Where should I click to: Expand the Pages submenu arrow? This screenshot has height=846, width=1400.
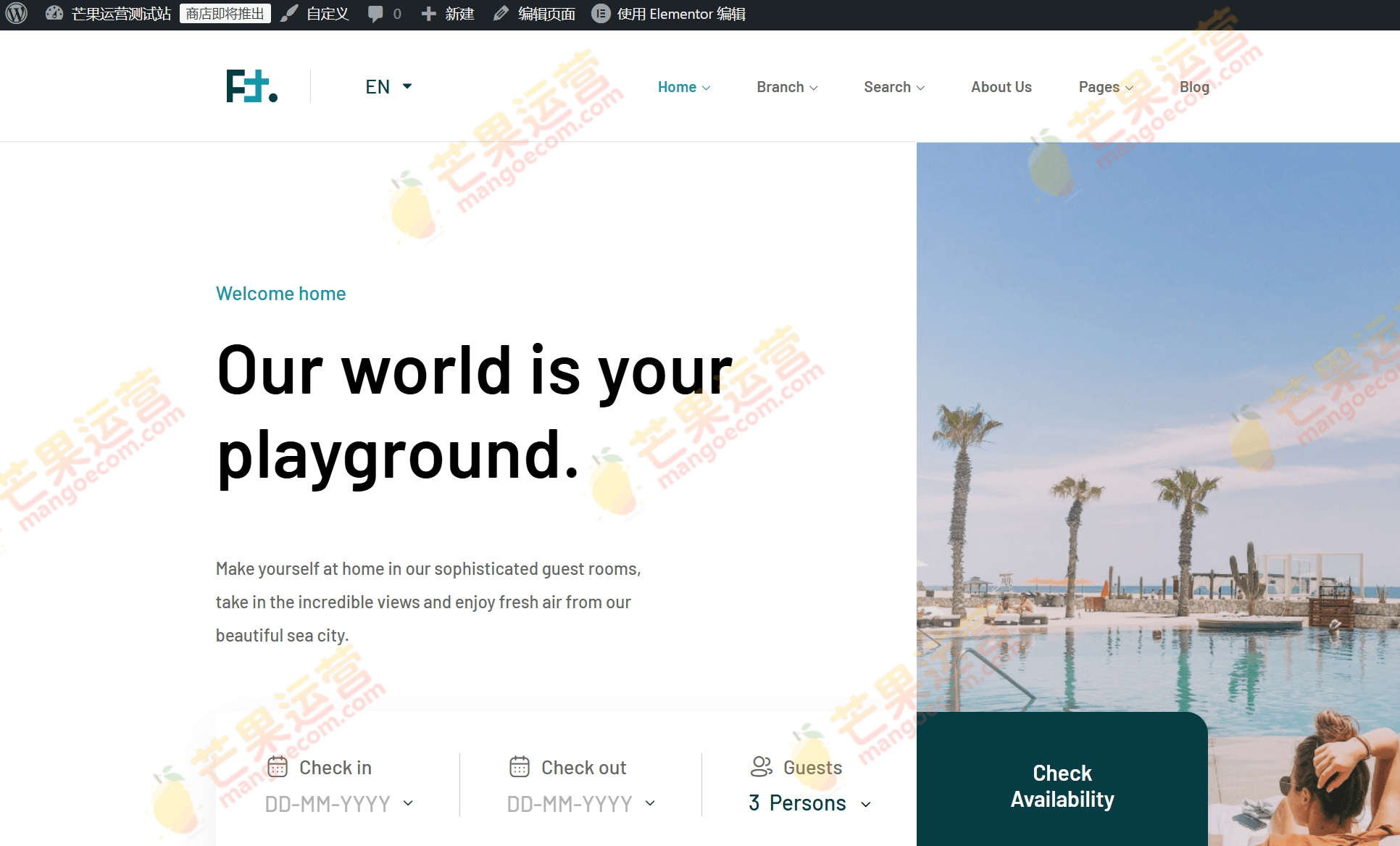1129,88
